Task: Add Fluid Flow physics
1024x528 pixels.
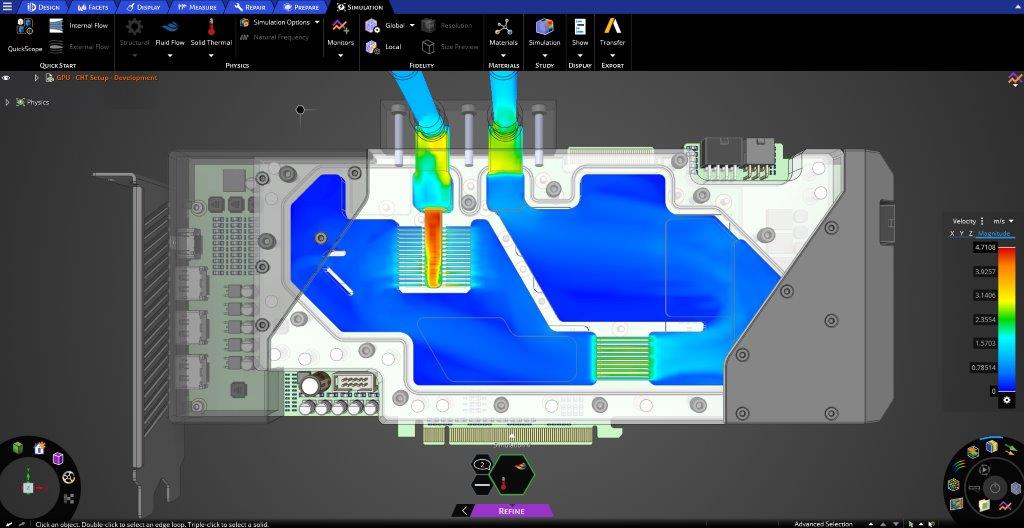Action: [x=170, y=33]
